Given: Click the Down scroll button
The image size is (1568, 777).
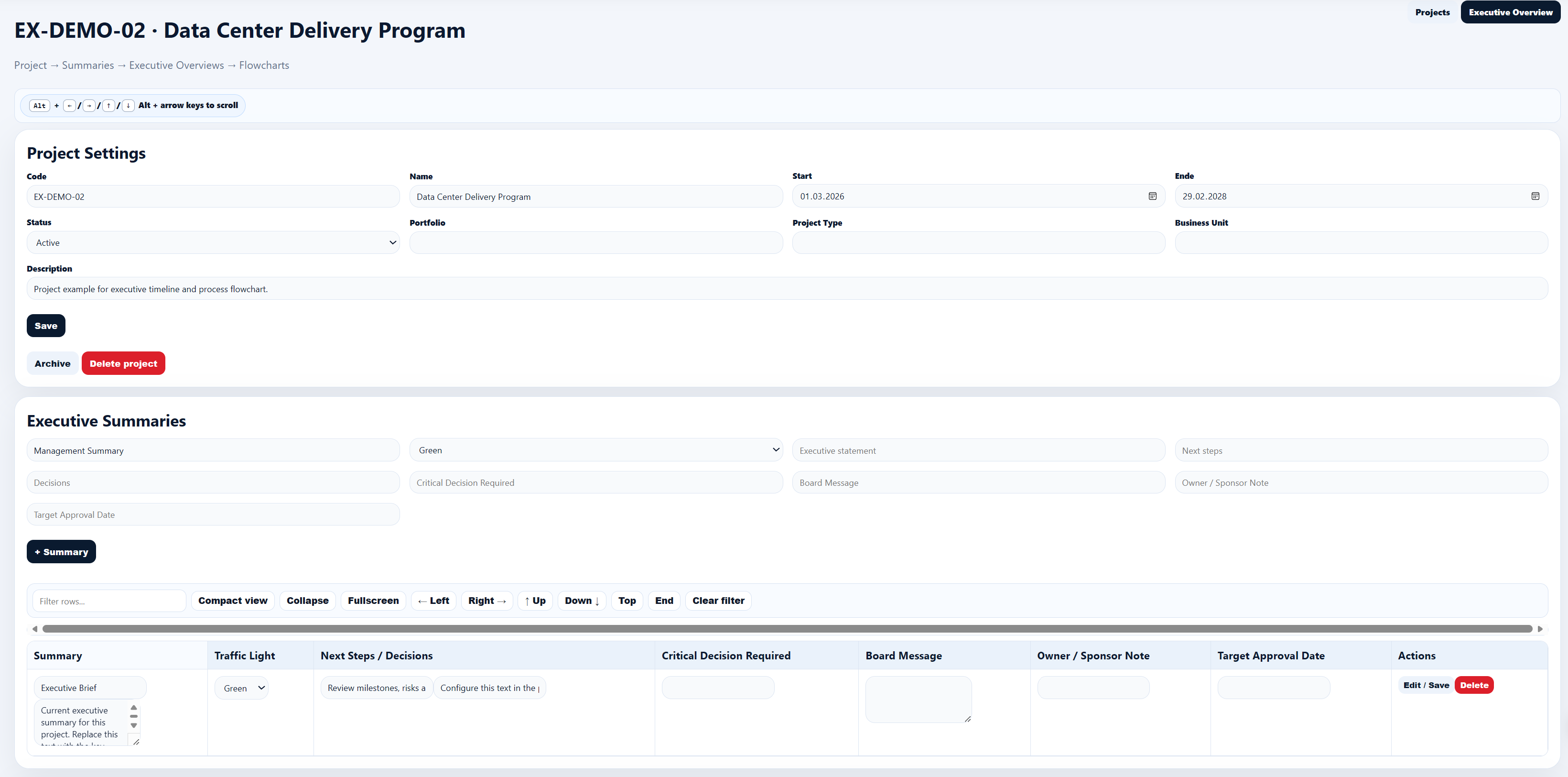Looking at the screenshot, I should (x=582, y=601).
